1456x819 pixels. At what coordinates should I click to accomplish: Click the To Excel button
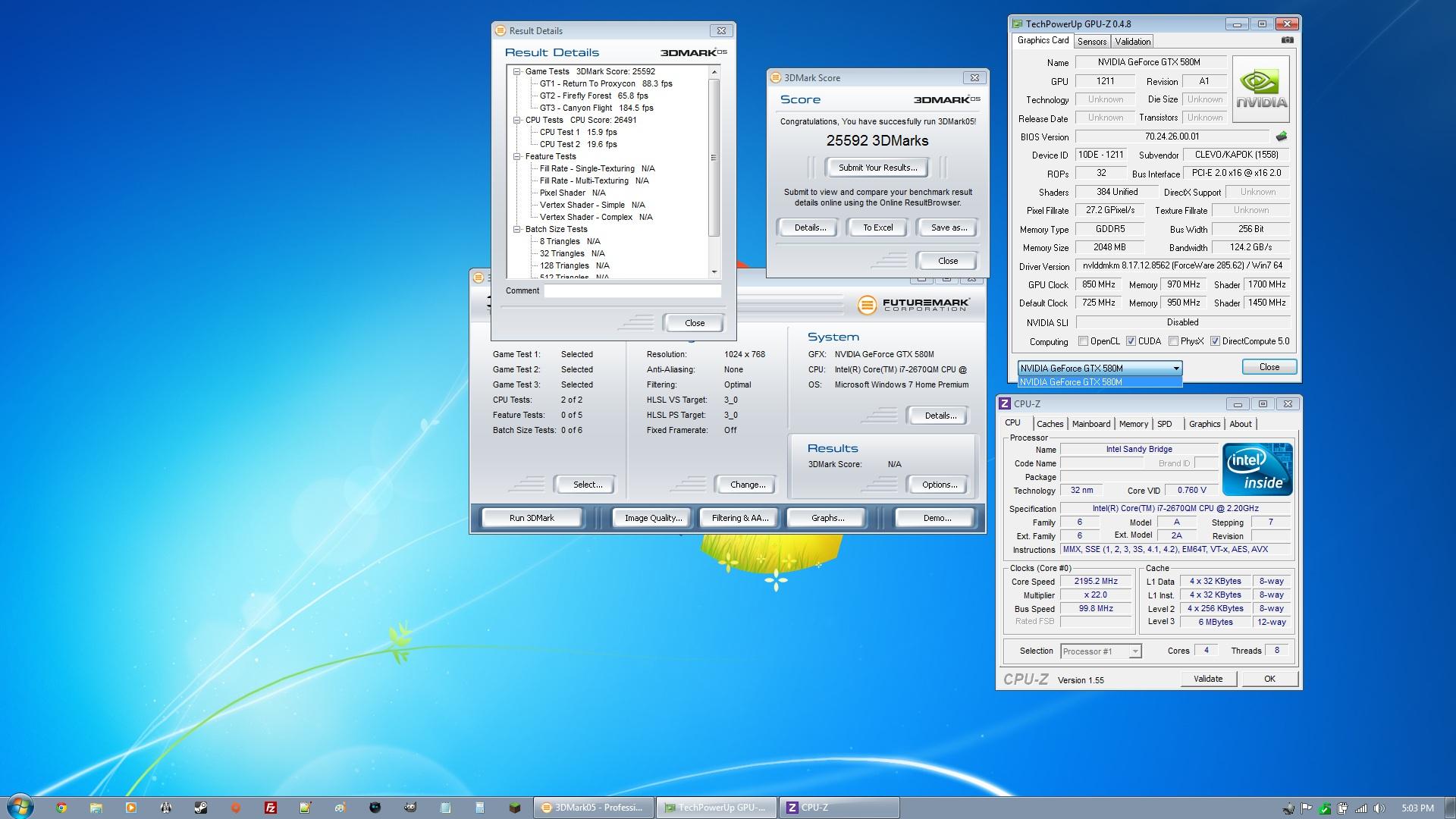(877, 227)
